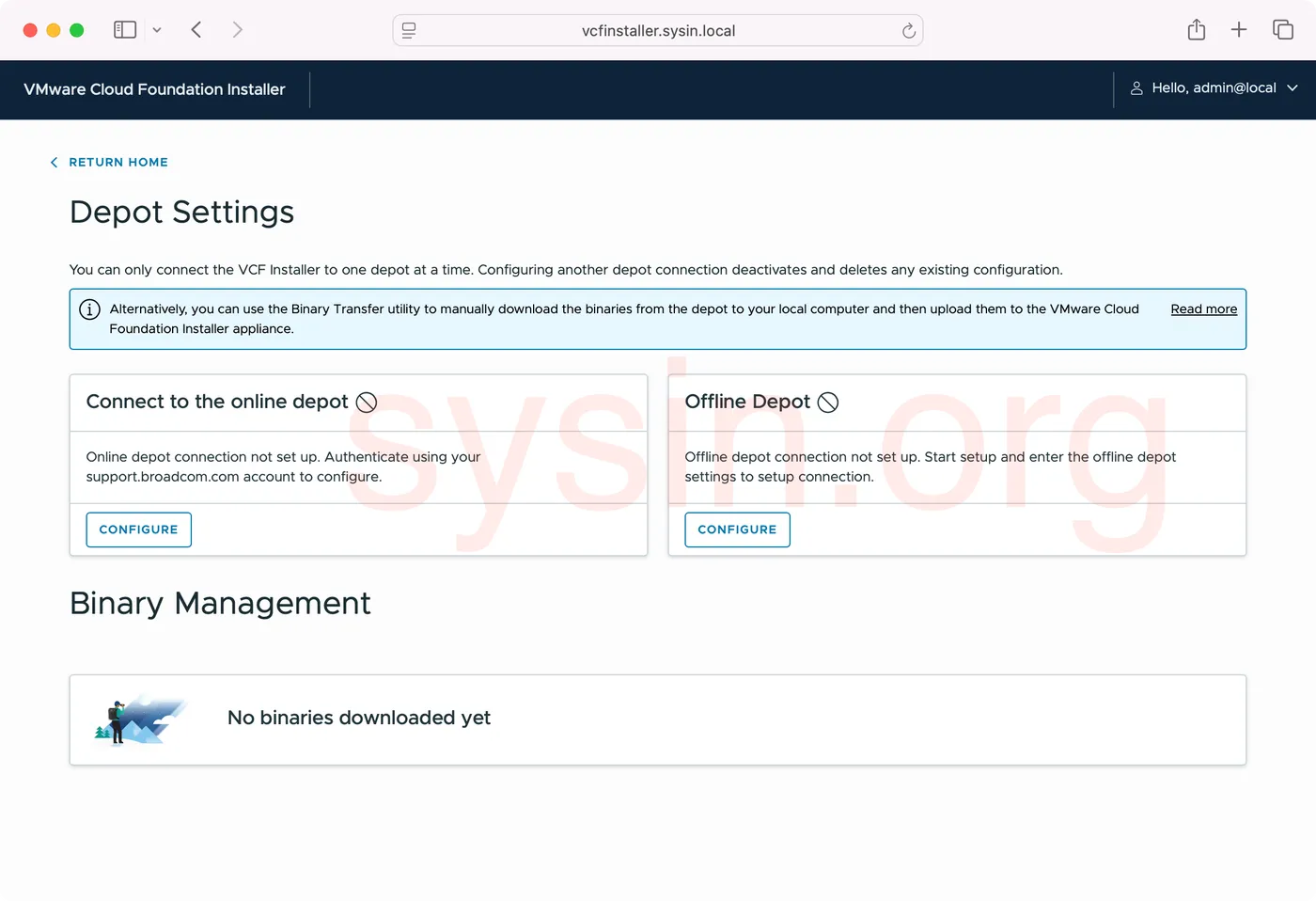
Task: Open the Read more link
Action: click(x=1204, y=309)
